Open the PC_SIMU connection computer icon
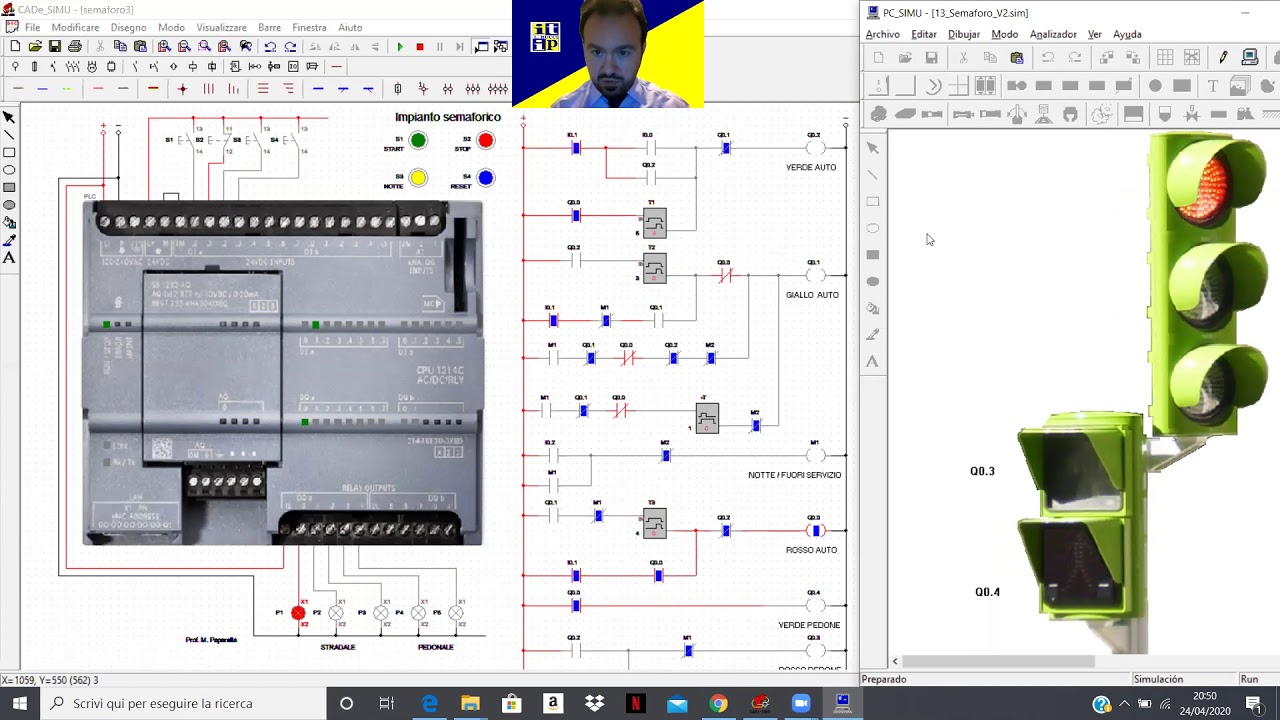This screenshot has height=720, width=1280. pos(1250,58)
